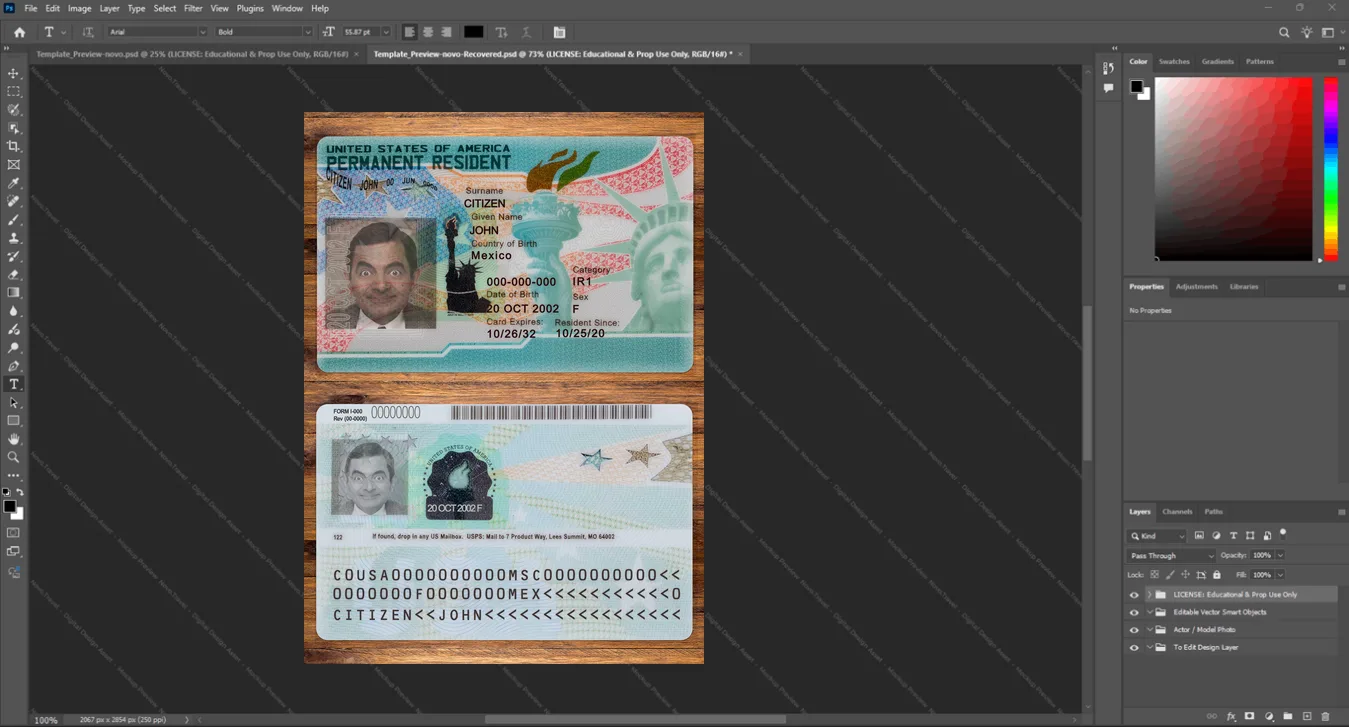Click the text color swatch in options bar

(473, 32)
